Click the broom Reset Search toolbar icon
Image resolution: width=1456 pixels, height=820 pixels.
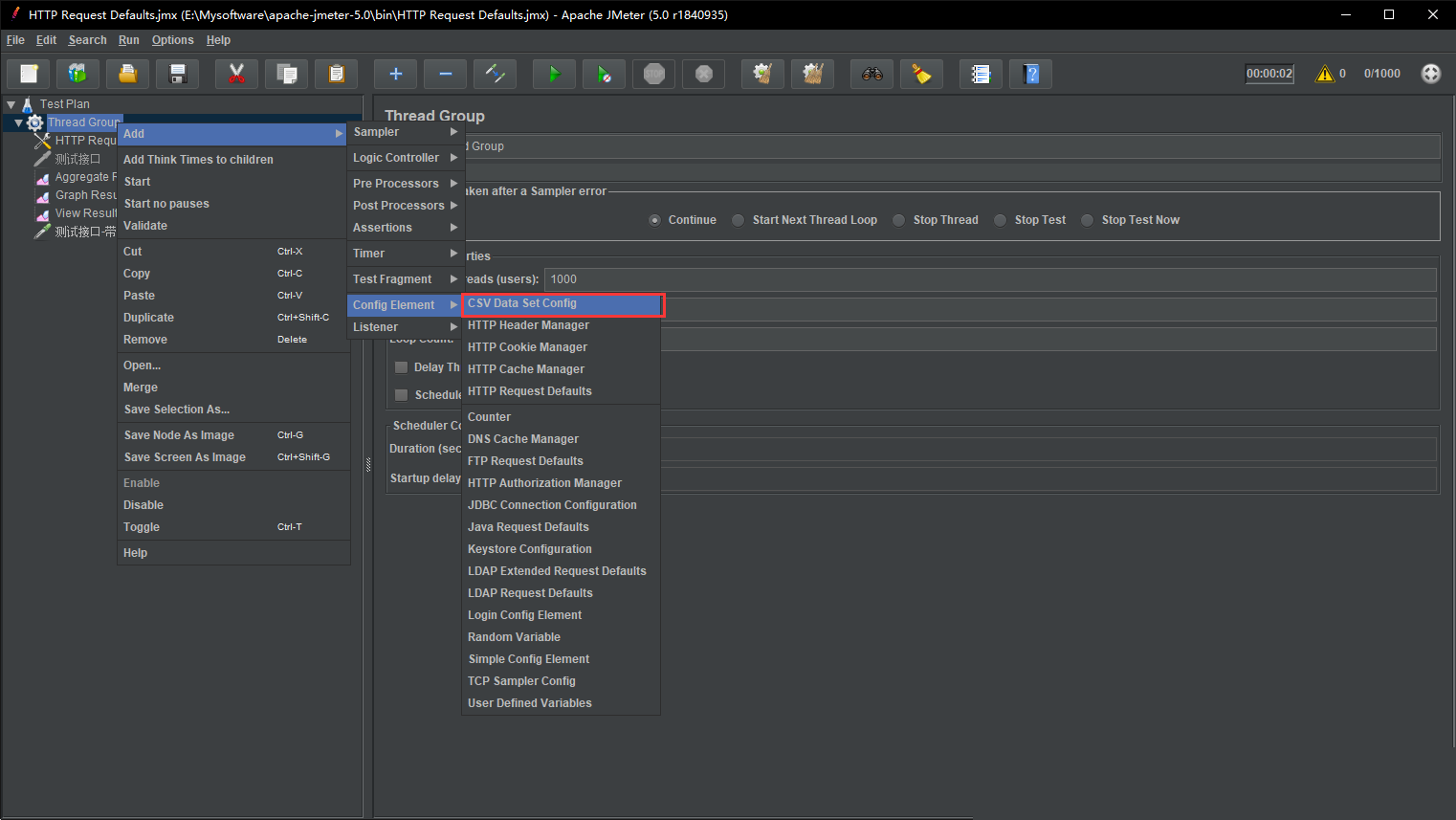coord(921,74)
